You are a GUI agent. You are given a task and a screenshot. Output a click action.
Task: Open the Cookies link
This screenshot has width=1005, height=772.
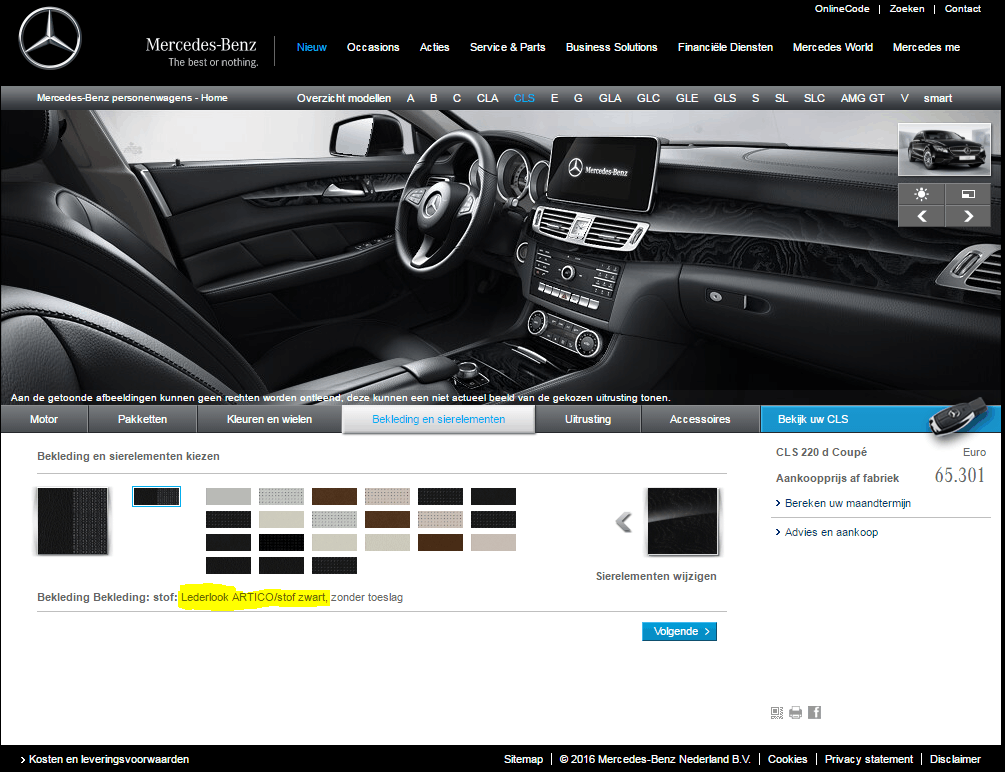click(787, 759)
